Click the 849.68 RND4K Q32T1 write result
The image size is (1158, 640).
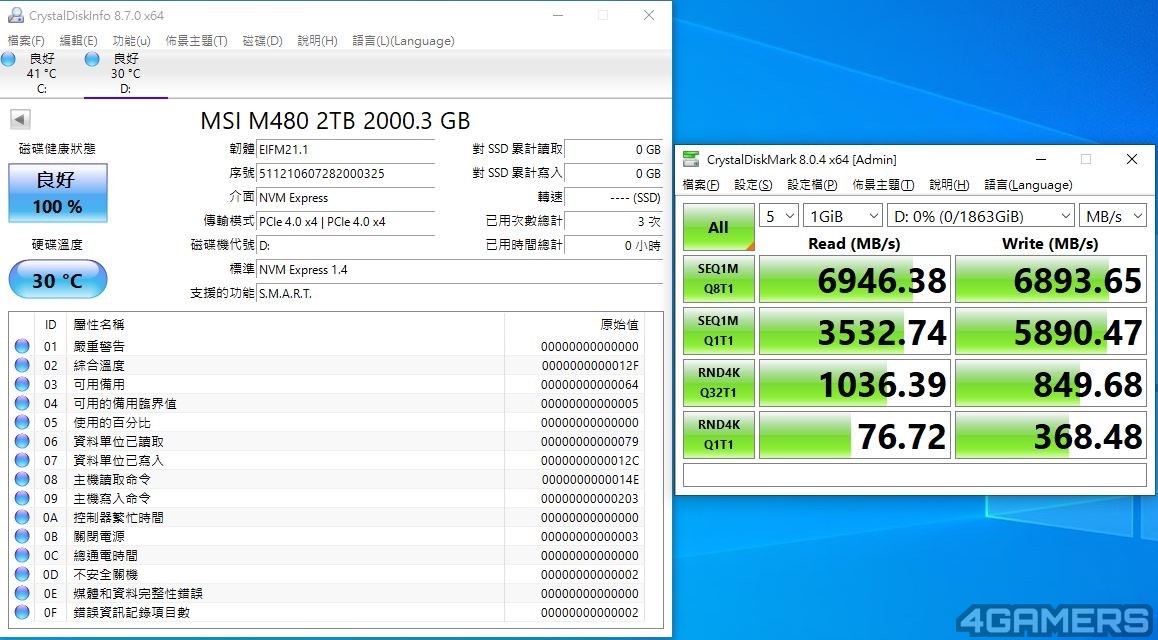(1051, 382)
